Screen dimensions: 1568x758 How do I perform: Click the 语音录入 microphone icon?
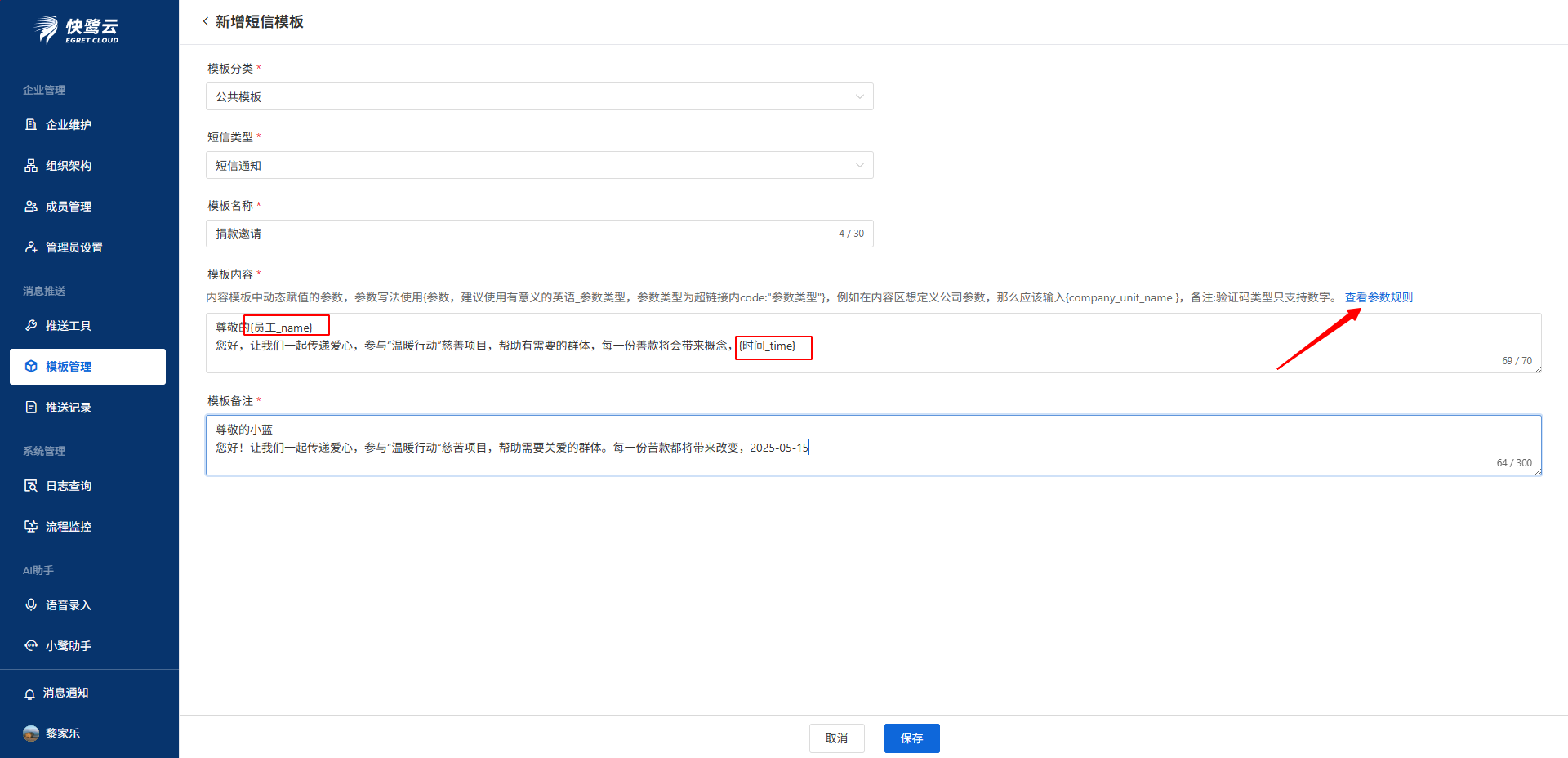[31, 605]
